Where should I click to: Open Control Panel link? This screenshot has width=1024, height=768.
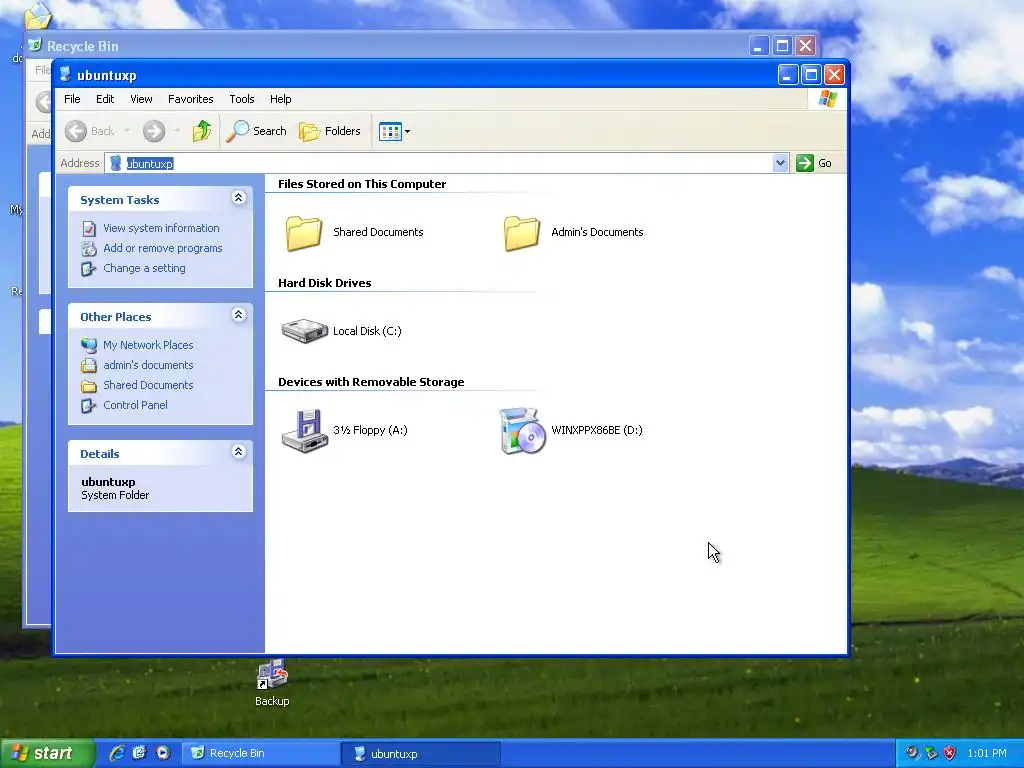tap(135, 405)
